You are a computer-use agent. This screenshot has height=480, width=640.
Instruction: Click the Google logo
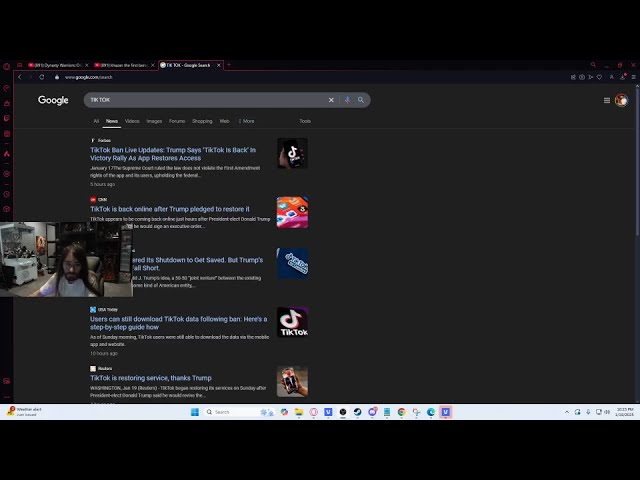(53, 100)
